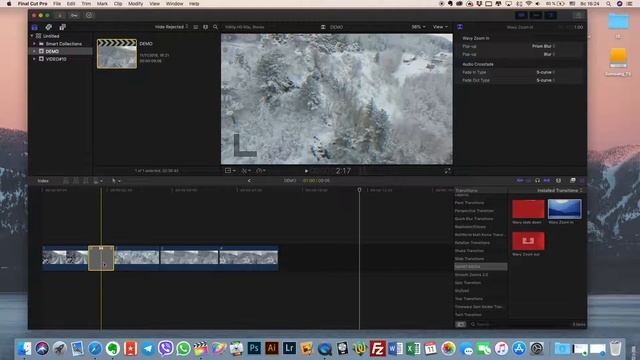Toggle 4K filter in Transitions Browser
Screen dimensions: 640x360
coord(460,324)
